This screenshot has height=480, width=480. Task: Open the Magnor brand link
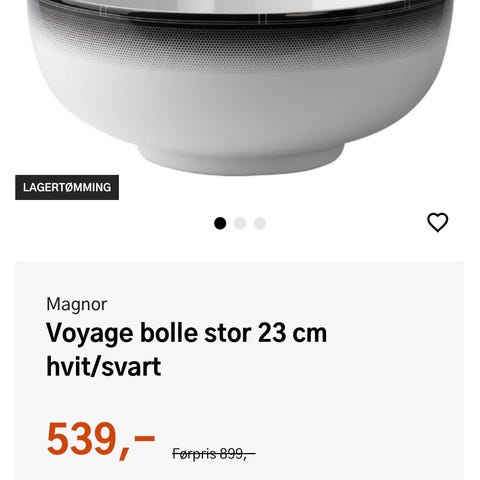77,304
